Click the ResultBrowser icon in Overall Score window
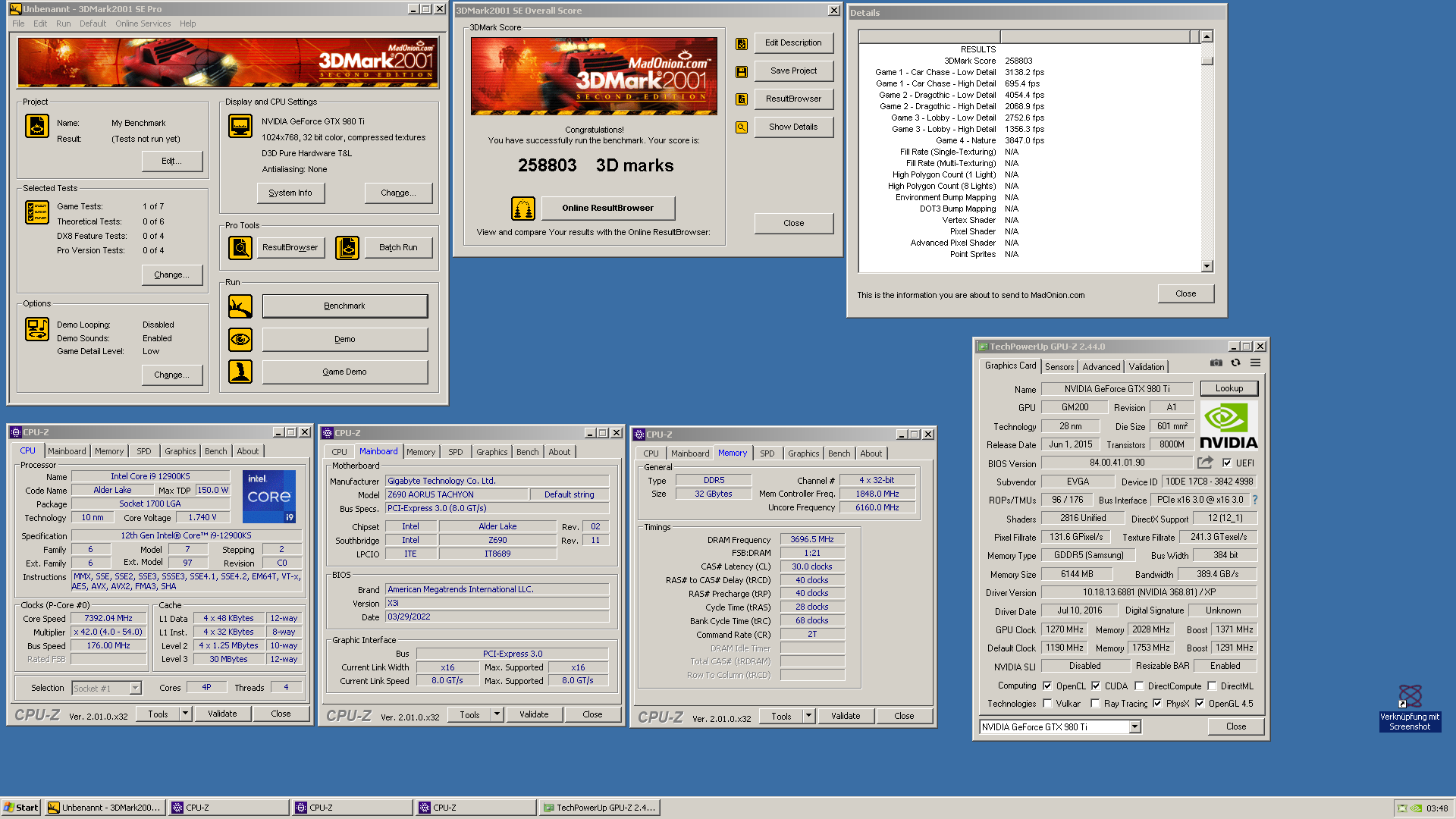This screenshot has height=819, width=1456. 742,99
